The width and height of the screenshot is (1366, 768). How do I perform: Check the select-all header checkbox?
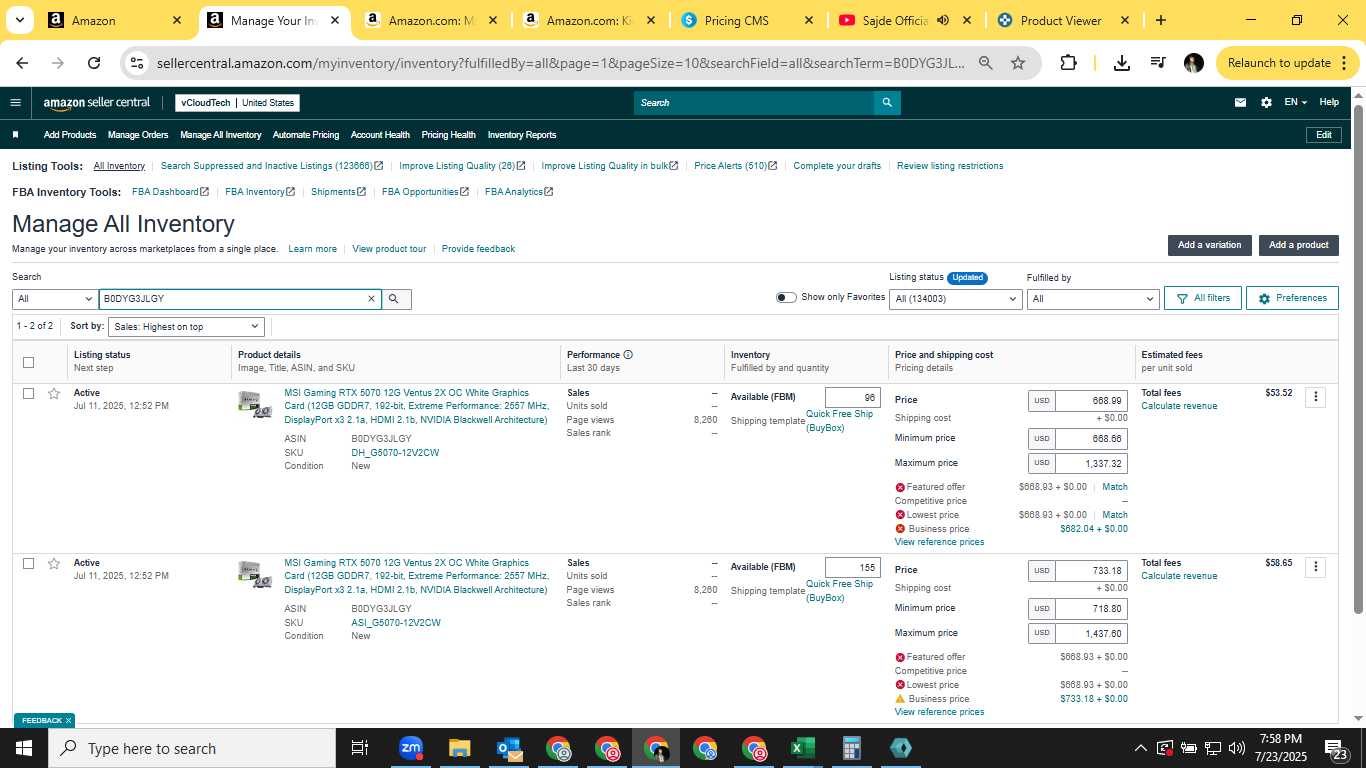coord(28,362)
